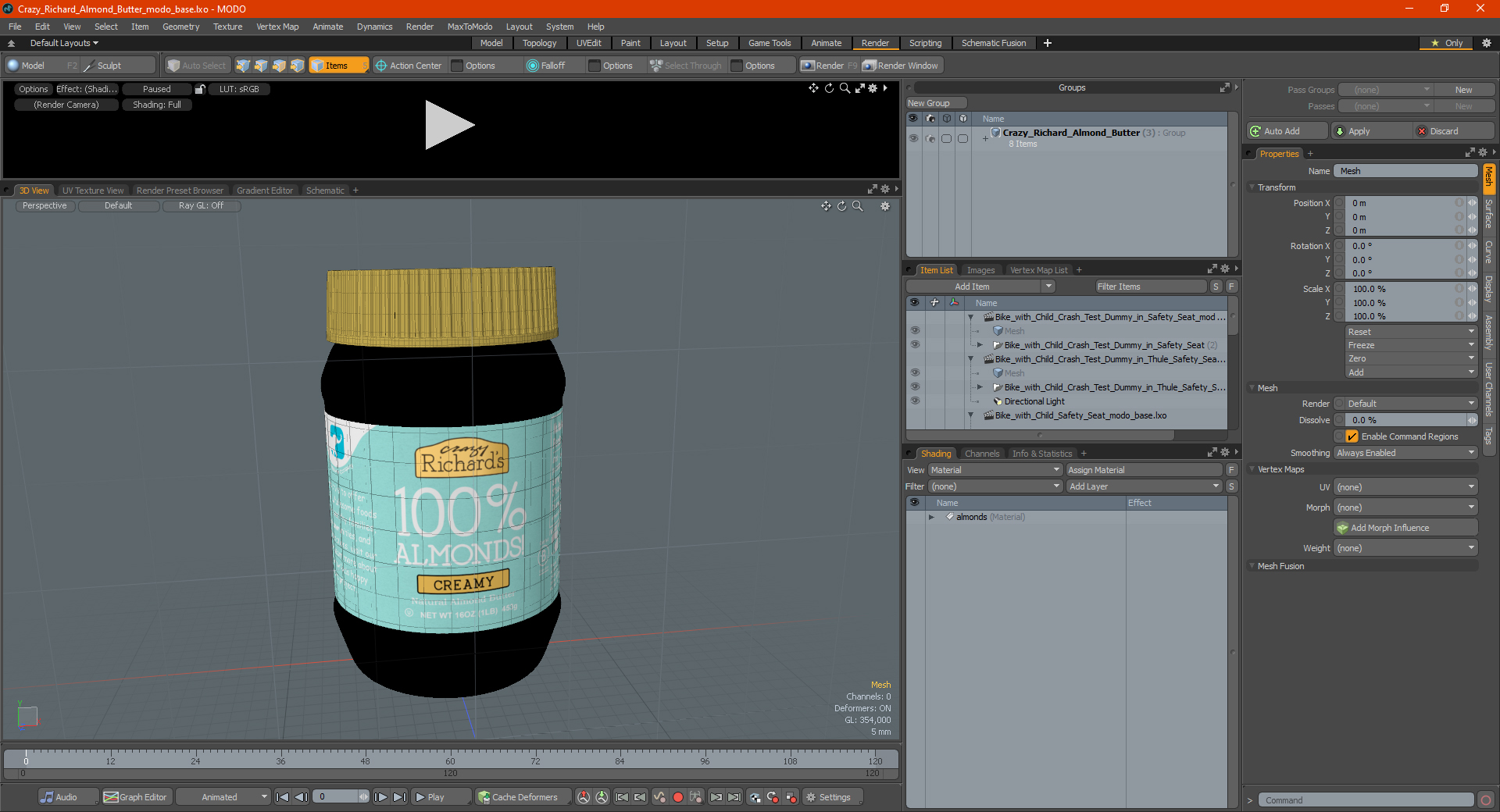Viewport: 1500px width, 812px height.
Task: Toggle the Only star button
Action: click(1446, 43)
